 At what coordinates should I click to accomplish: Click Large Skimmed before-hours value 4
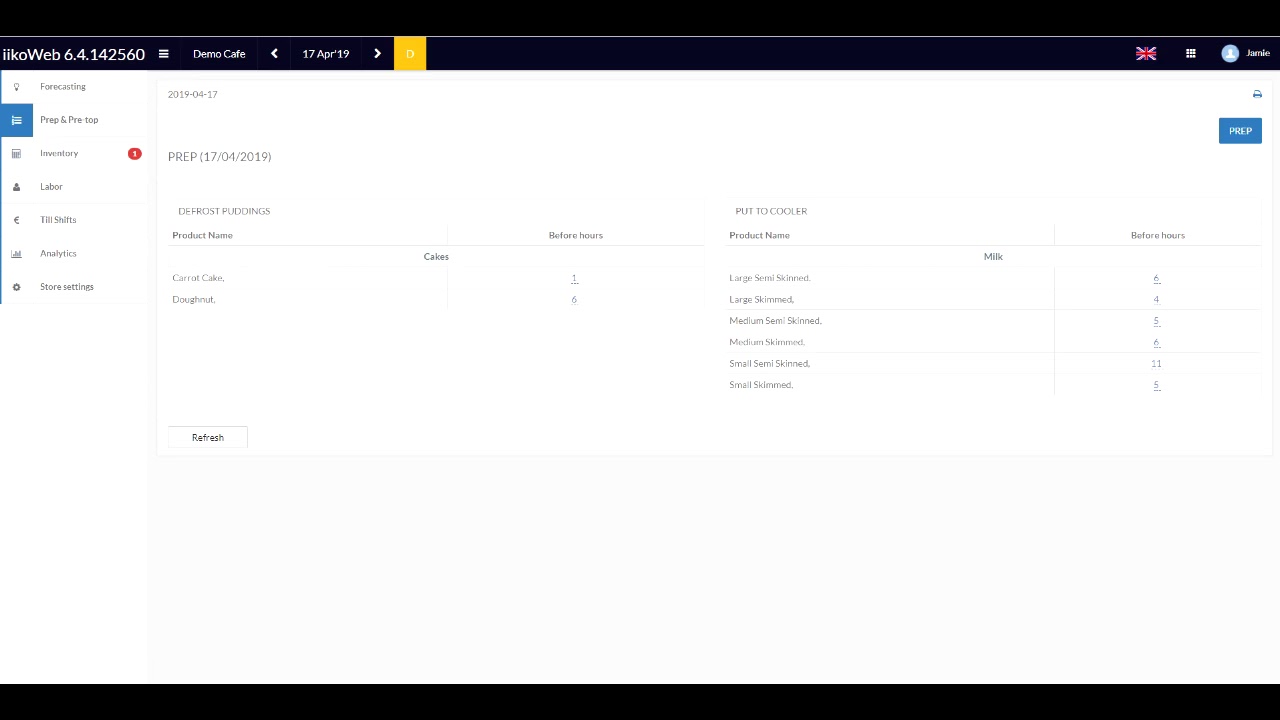[x=1156, y=299]
